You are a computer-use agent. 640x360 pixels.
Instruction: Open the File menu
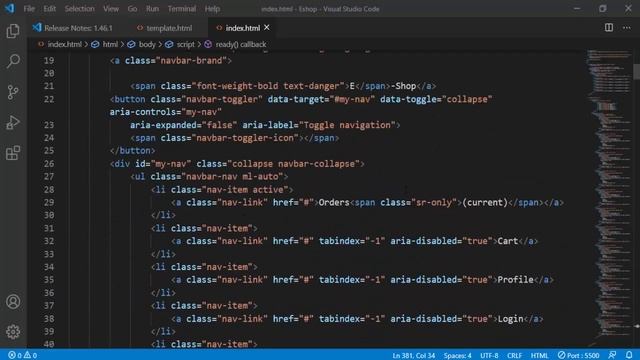pyautogui.click(x=29, y=9)
